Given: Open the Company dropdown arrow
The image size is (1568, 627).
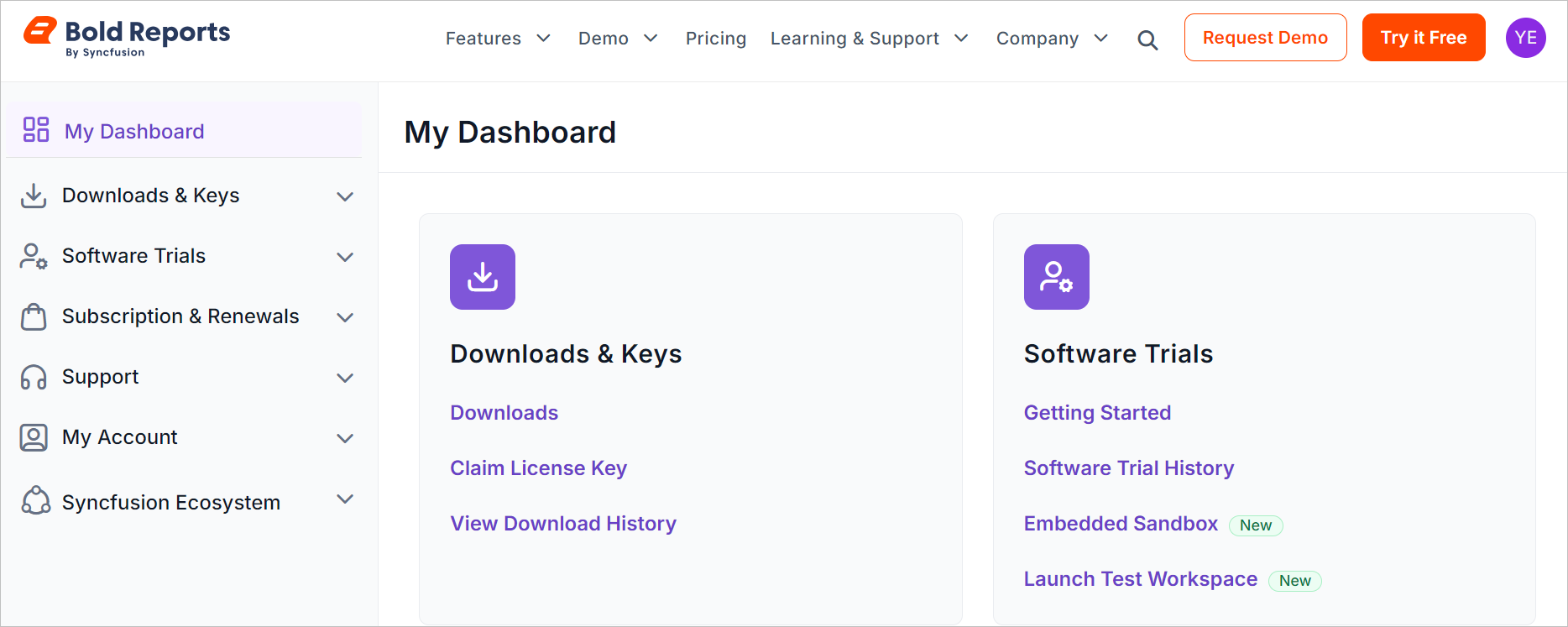Looking at the screenshot, I should point(1101,39).
